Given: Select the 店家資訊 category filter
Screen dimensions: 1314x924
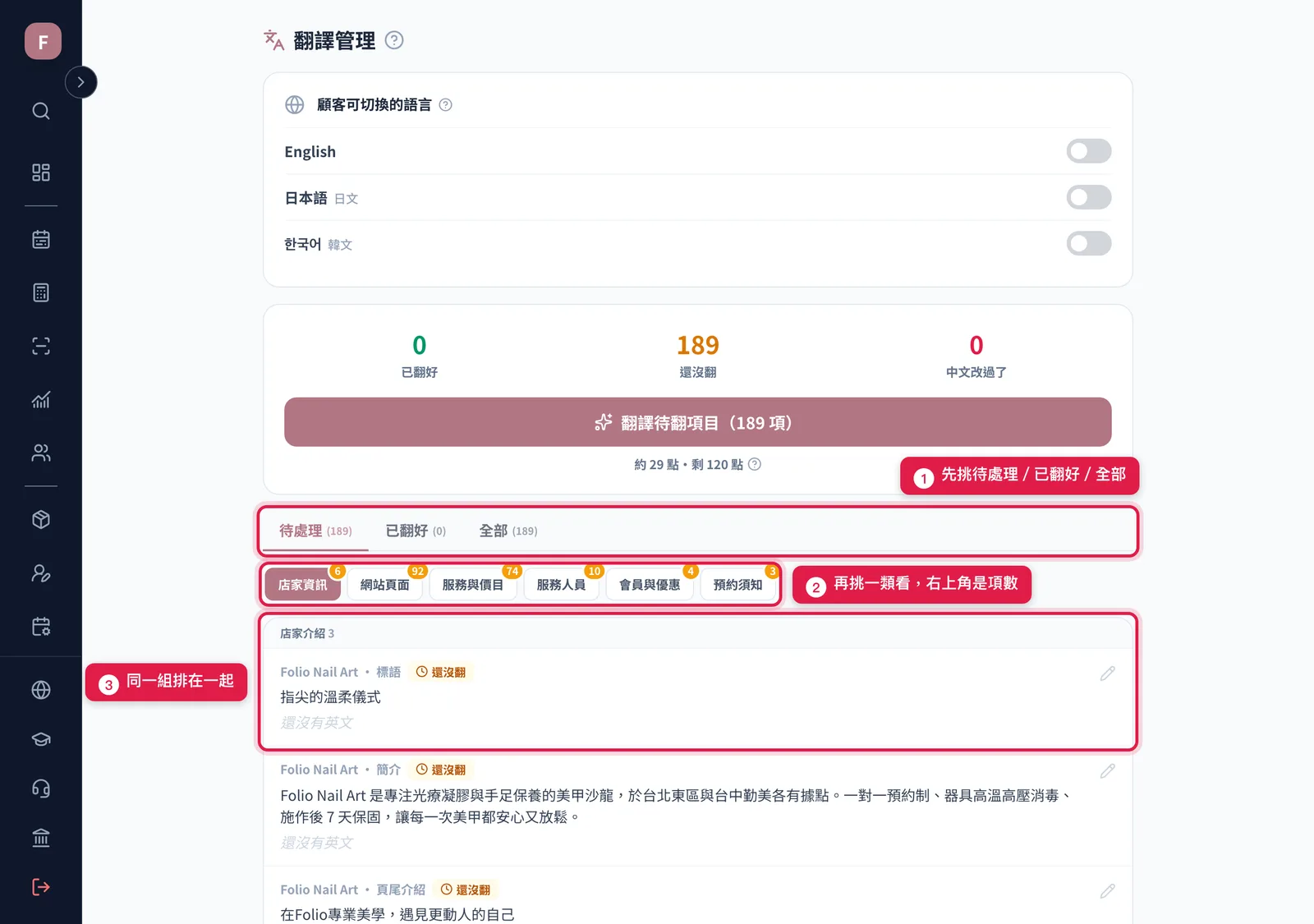Looking at the screenshot, I should click(x=302, y=585).
